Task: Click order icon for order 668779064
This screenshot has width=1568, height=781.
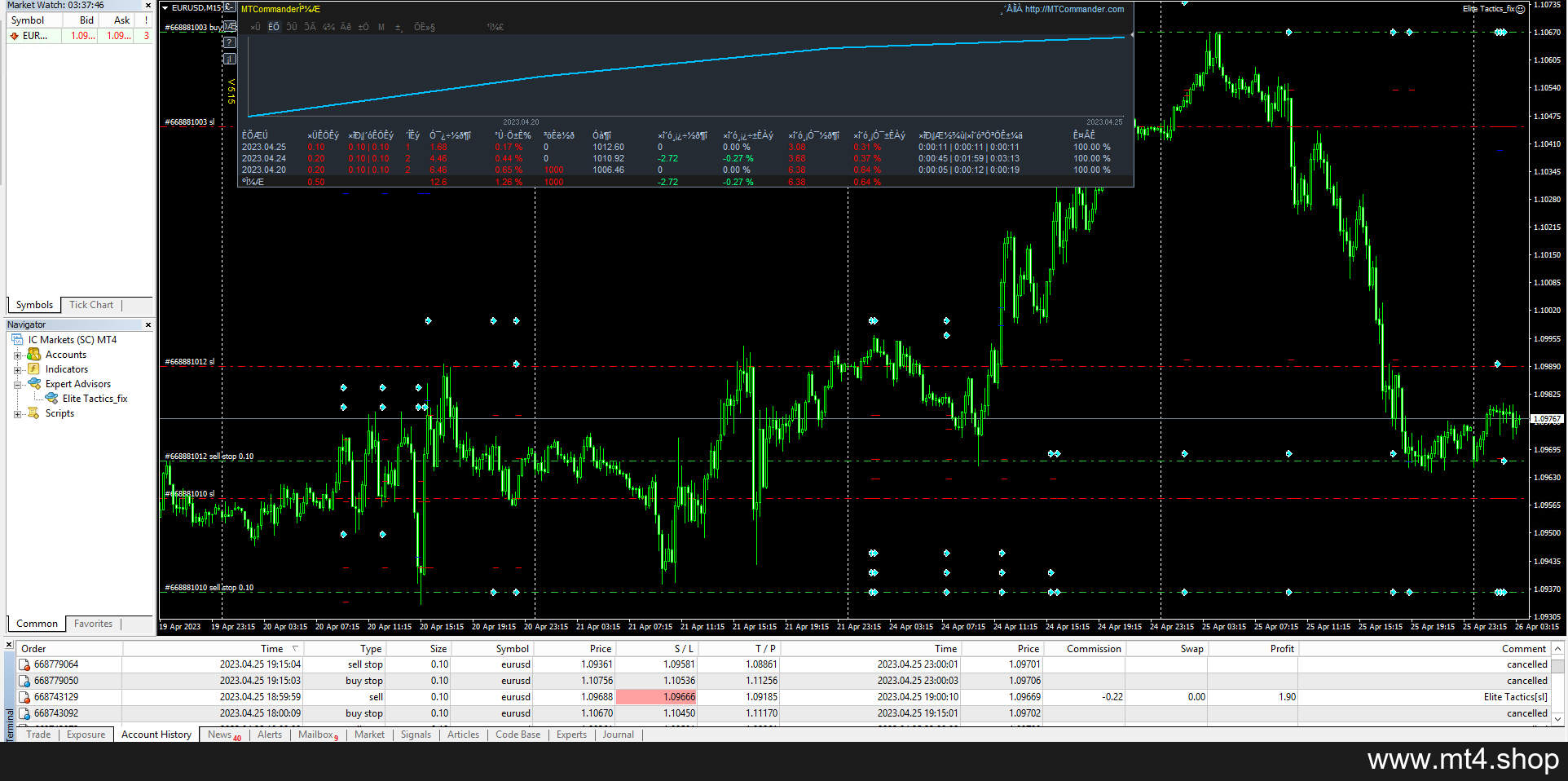Action: pyautogui.click(x=24, y=665)
